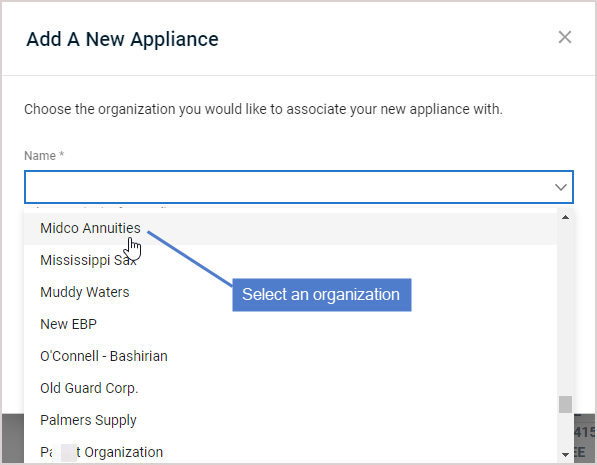This screenshot has width=597, height=465.
Task: Click the scrollbar track above the thumb
Action: pos(565,308)
